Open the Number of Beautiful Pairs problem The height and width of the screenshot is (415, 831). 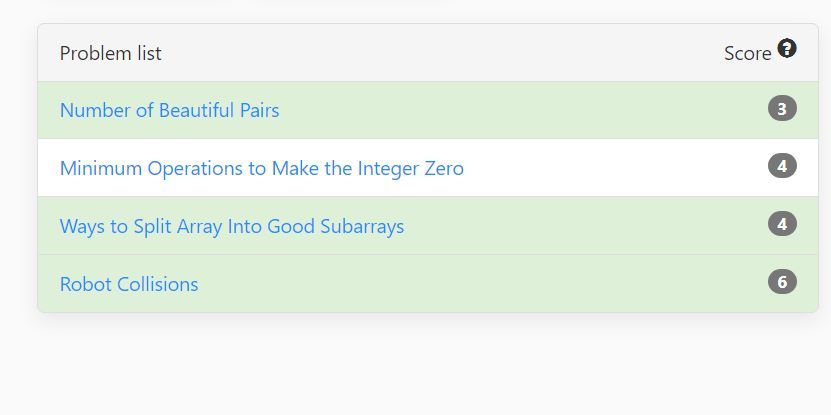170,110
